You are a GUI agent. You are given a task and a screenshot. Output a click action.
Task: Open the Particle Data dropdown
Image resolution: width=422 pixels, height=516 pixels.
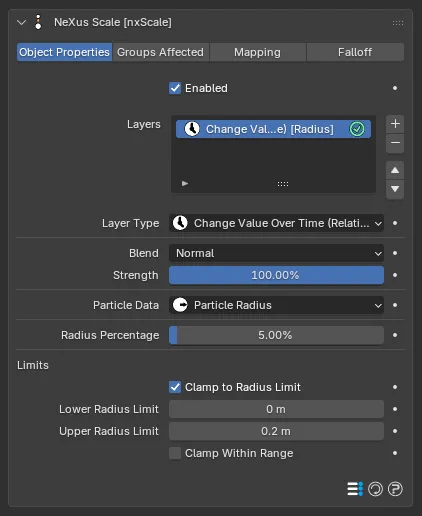(276, 305)
